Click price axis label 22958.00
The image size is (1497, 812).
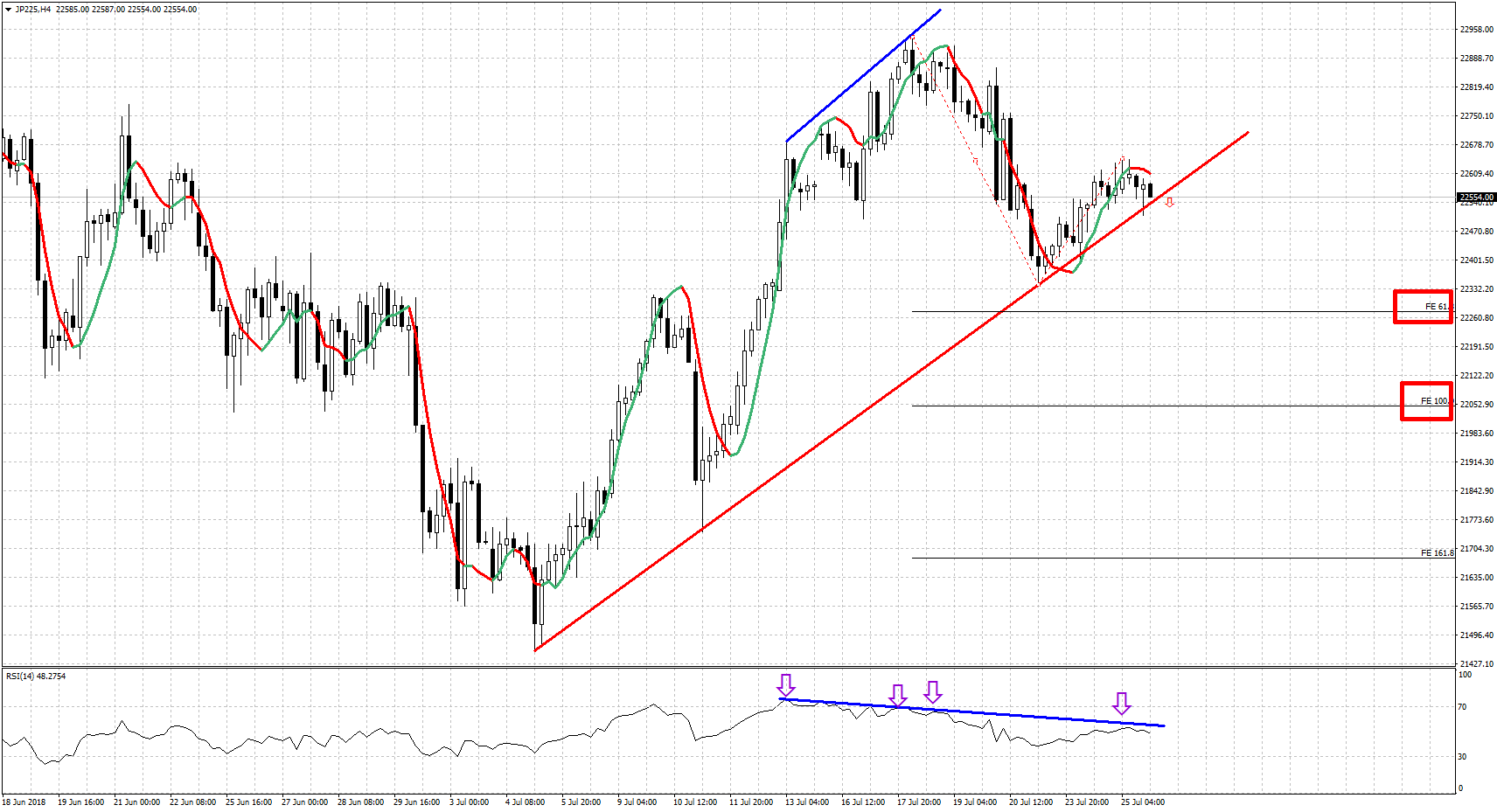(x=1476, y=30)
